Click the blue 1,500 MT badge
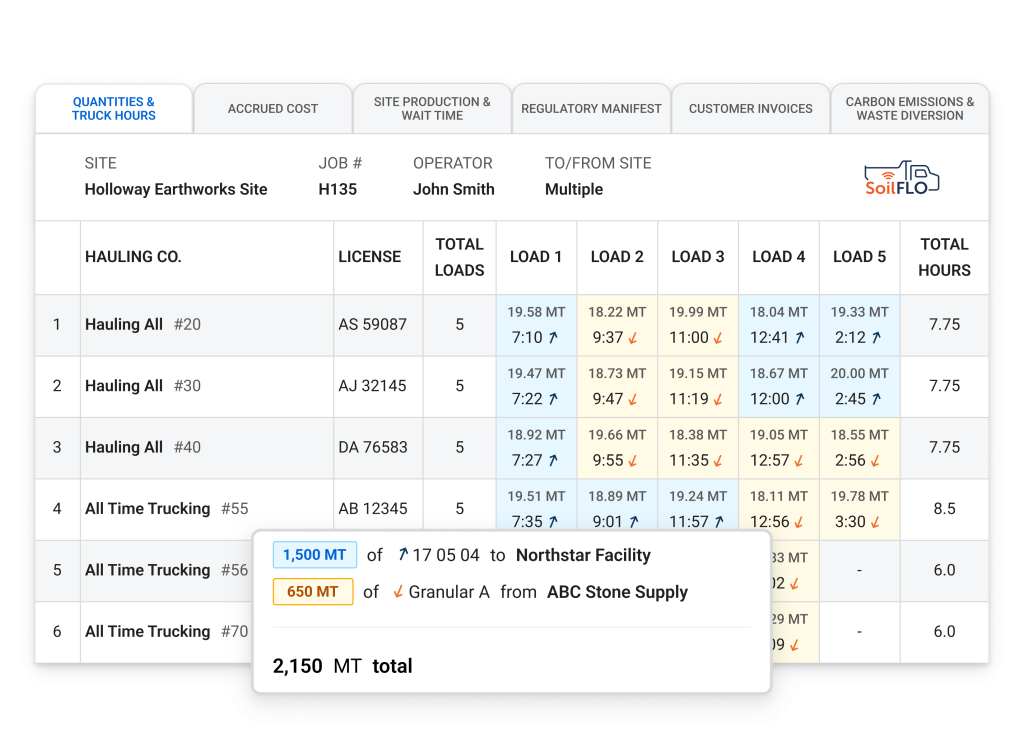 pyautogui.click(x=314, y=555)
